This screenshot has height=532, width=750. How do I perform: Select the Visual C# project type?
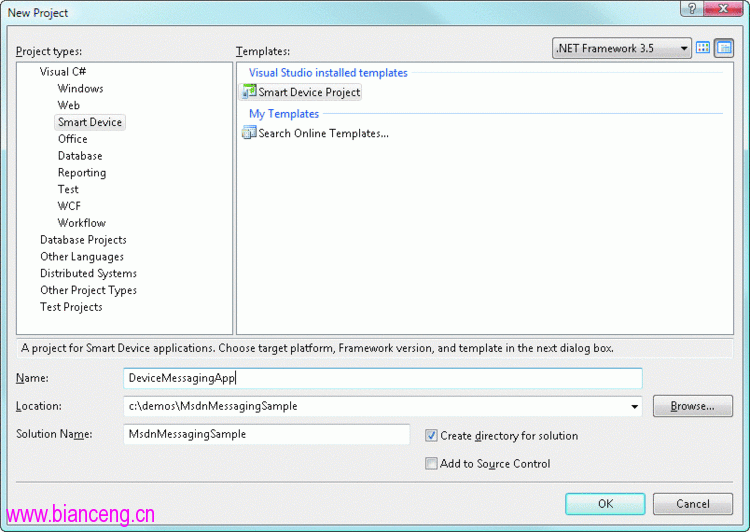pos(63,72)
